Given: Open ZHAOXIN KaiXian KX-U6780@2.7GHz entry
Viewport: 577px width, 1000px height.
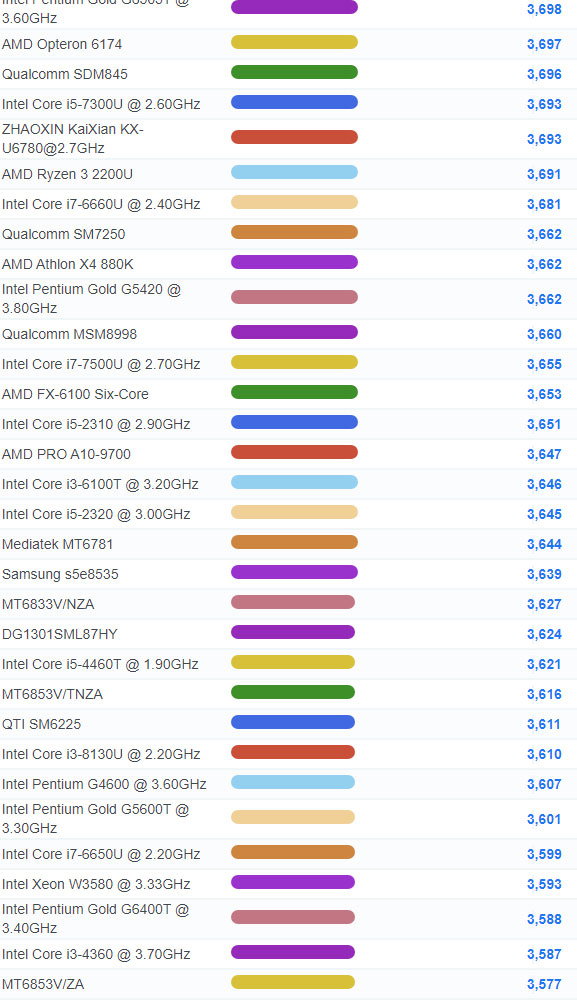Looking at the screenshot, I should coord(73,138).
